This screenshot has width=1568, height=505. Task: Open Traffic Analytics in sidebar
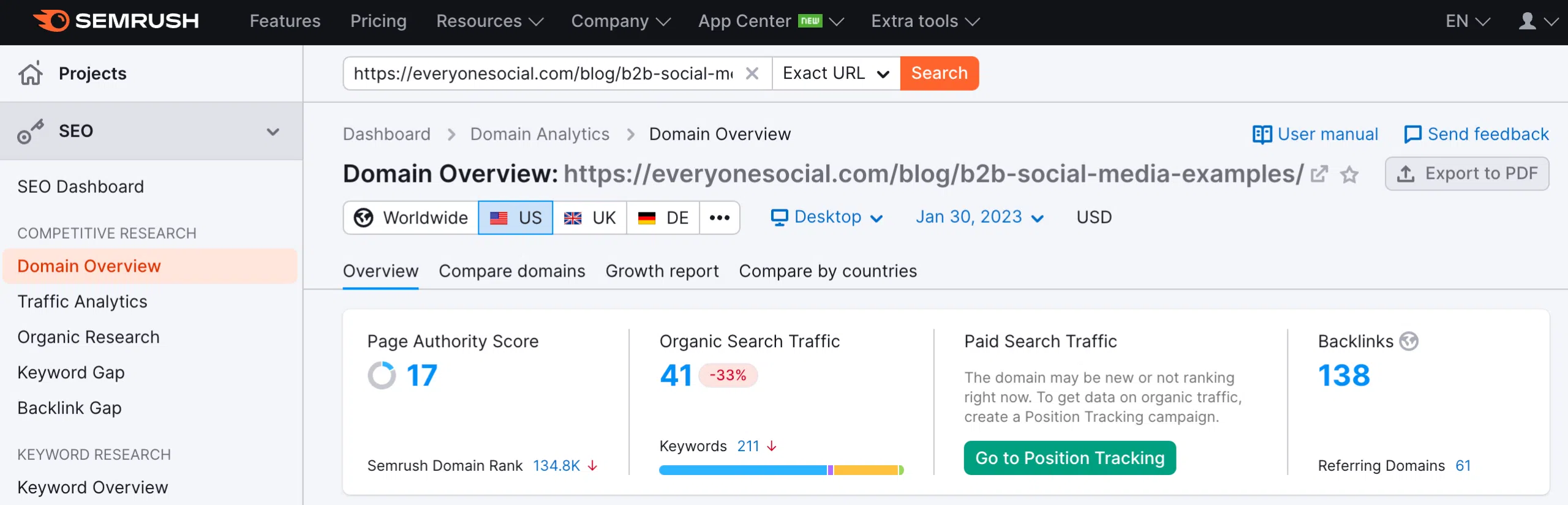(82, 302)
